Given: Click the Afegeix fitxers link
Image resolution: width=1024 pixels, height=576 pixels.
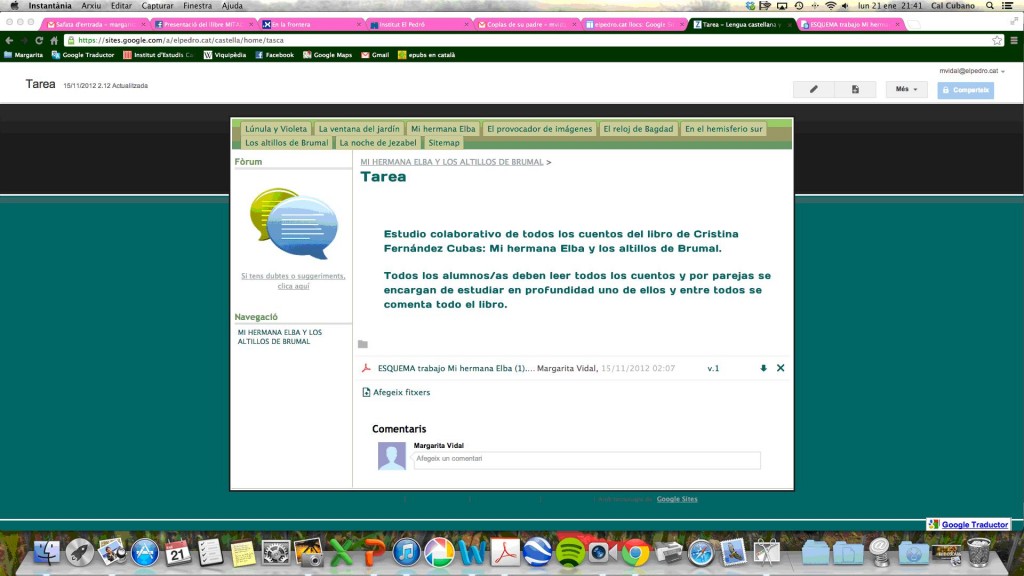Looking at the screenshot, I should [x=401, y=392].
